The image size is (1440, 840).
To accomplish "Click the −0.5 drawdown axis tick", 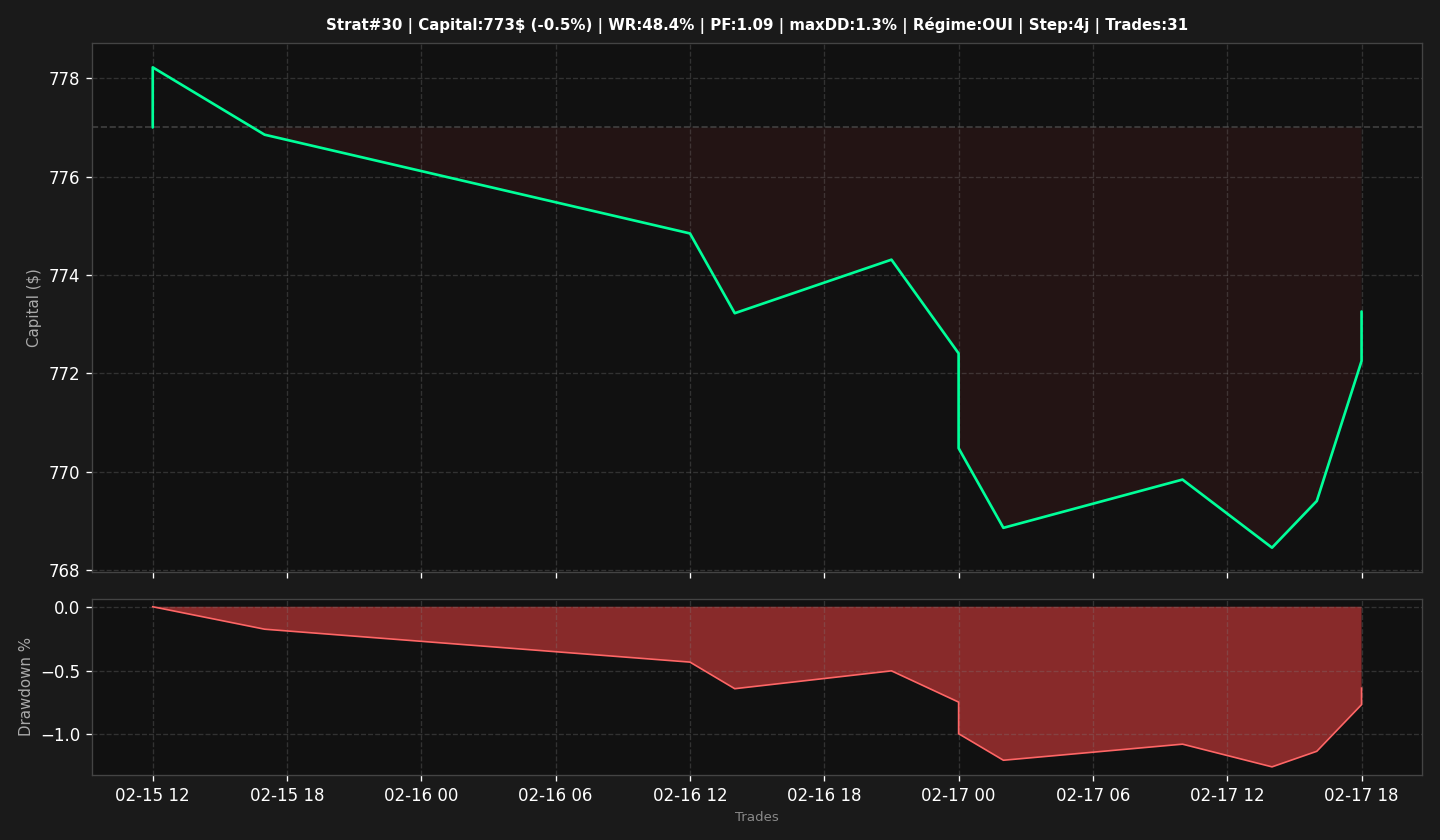I will [x=59, y=671].
